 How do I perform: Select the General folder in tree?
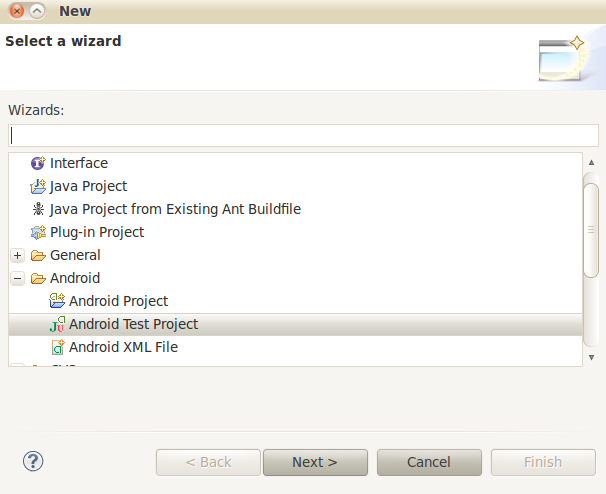pos(75,255)
